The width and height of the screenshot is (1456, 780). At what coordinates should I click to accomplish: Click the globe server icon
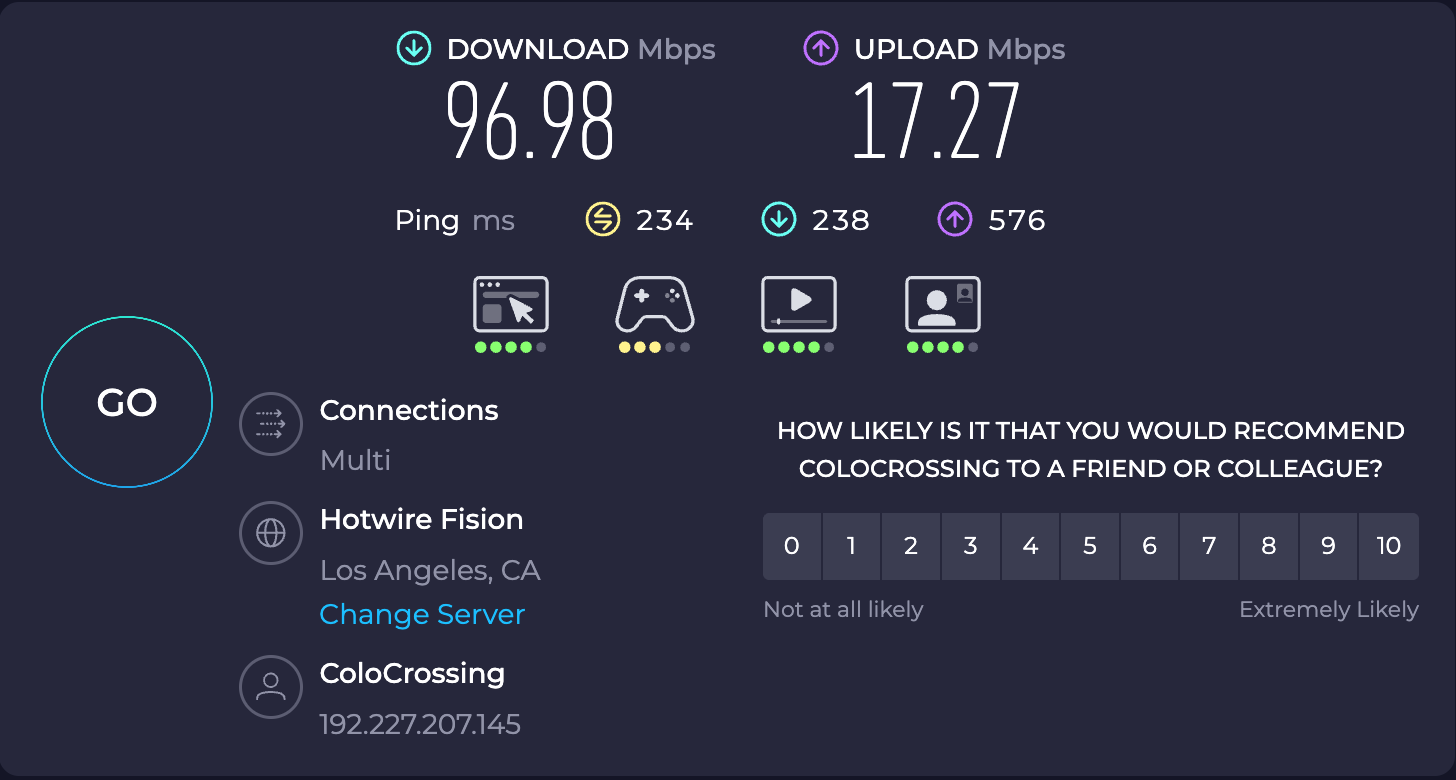pyautogui.click(x=271, y=533)
